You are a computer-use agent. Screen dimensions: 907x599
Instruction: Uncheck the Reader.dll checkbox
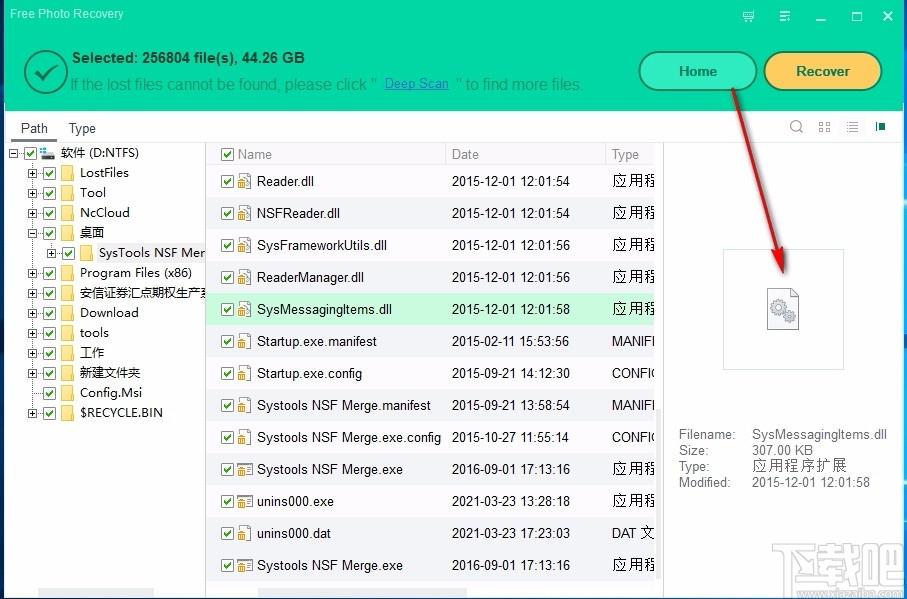pyautogui.click(x=227, y=182)
